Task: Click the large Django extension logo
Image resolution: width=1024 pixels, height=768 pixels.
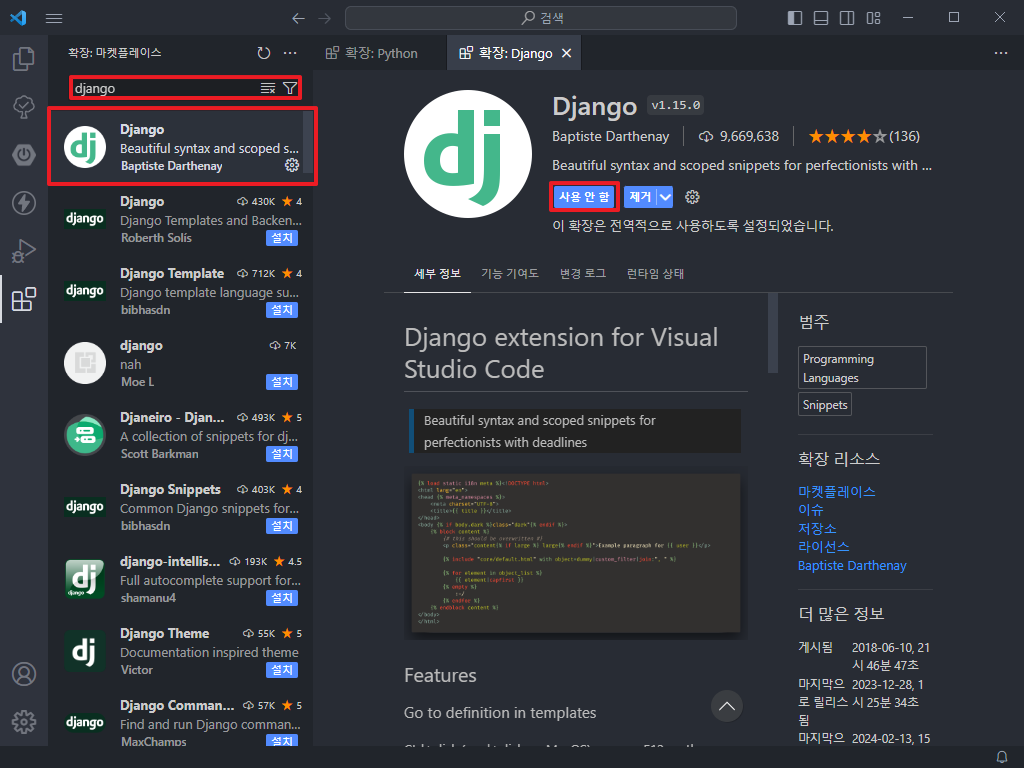Action: point(468,154)
